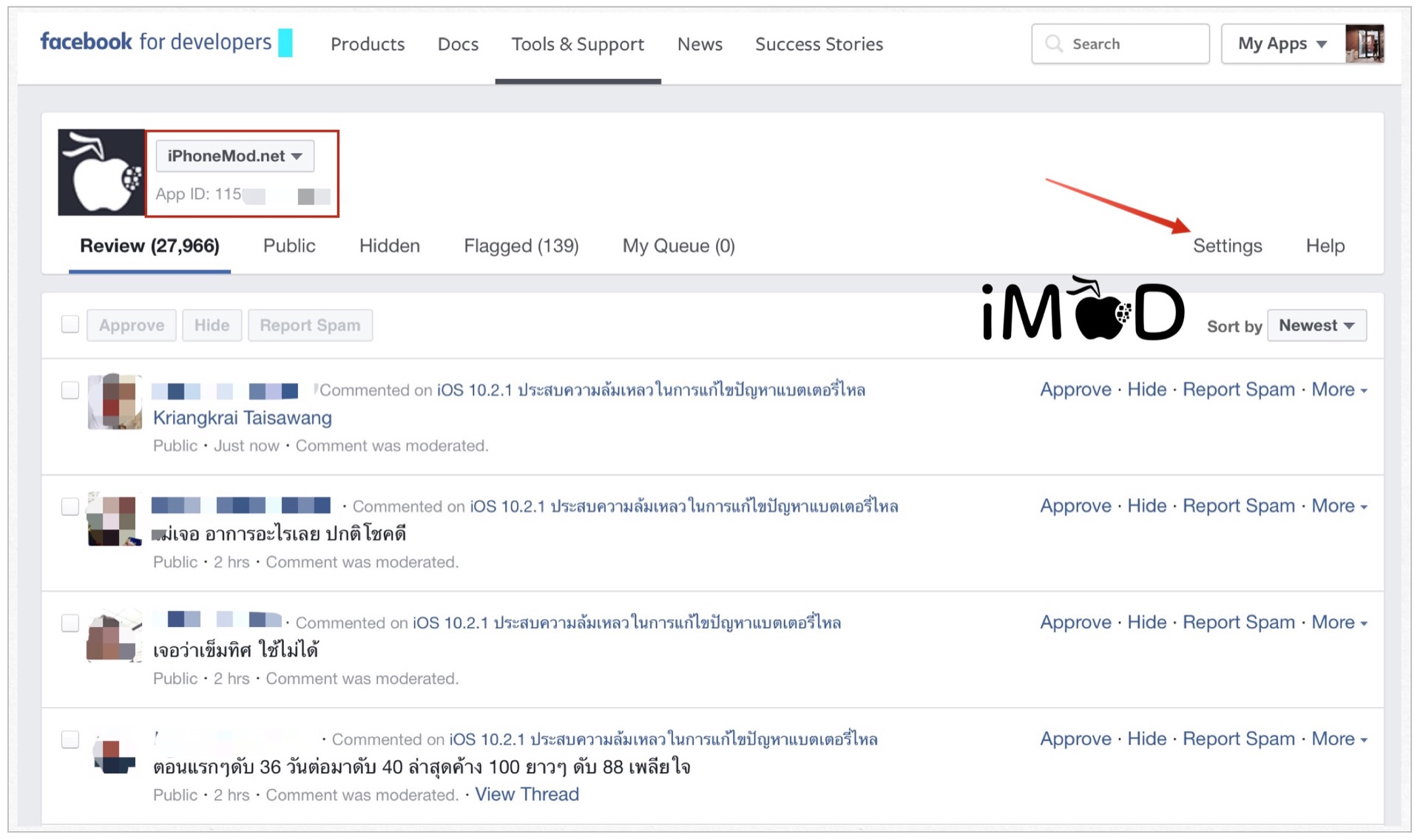
Task: Open the Settings link
Action: [x=1227, y=245]
